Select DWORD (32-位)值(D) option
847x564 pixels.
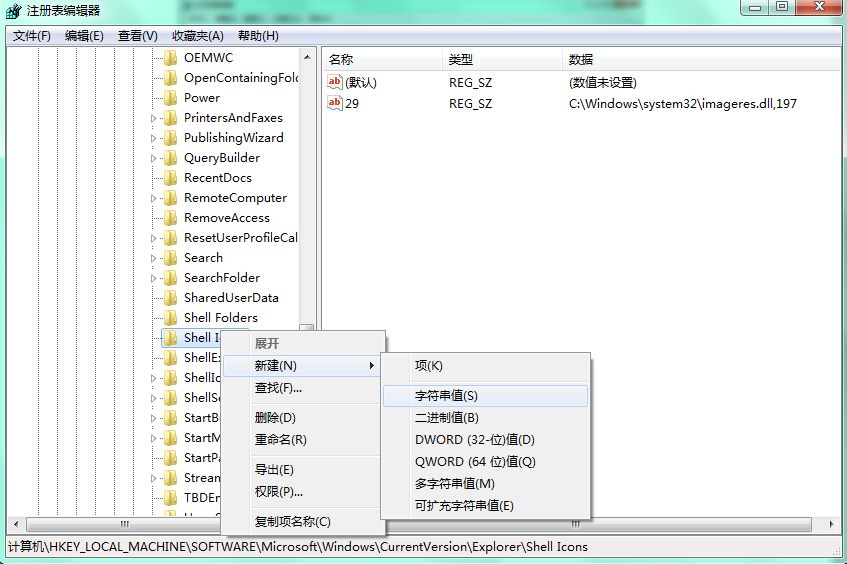click(x=485, y=440)
